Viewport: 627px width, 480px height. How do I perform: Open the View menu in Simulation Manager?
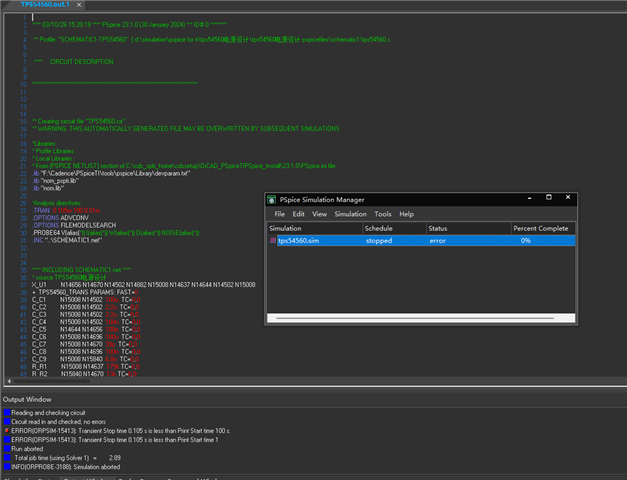[319, 214]
